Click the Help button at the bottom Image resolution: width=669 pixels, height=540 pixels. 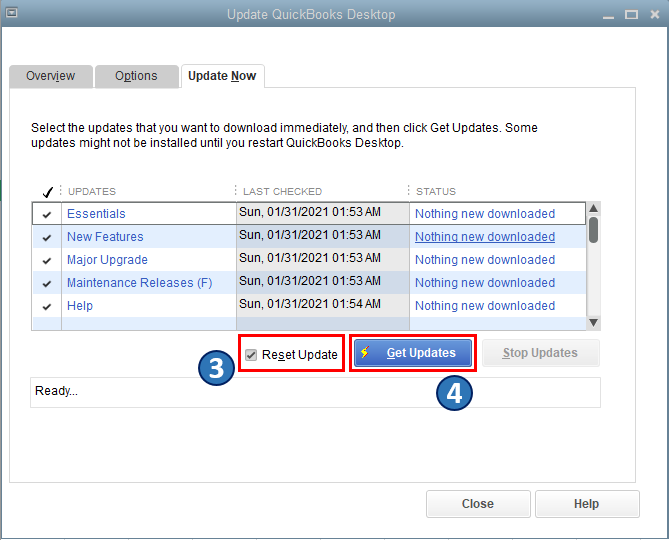587,504
